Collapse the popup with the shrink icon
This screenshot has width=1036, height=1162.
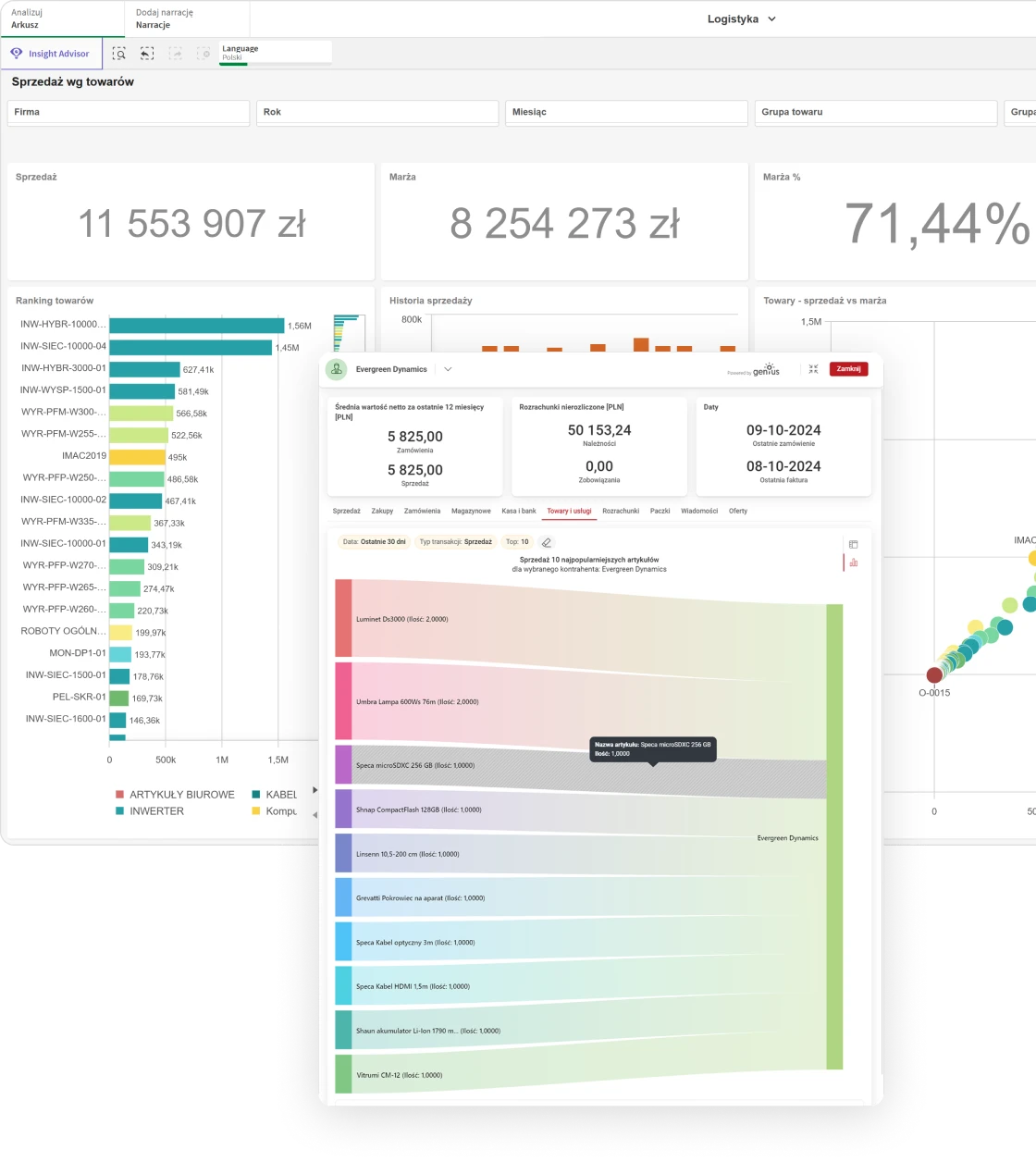coord(813,369)
